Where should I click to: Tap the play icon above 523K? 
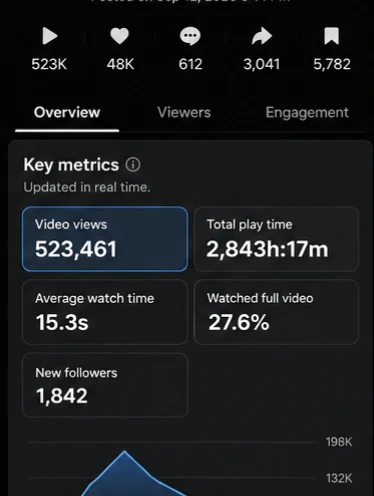50,36
